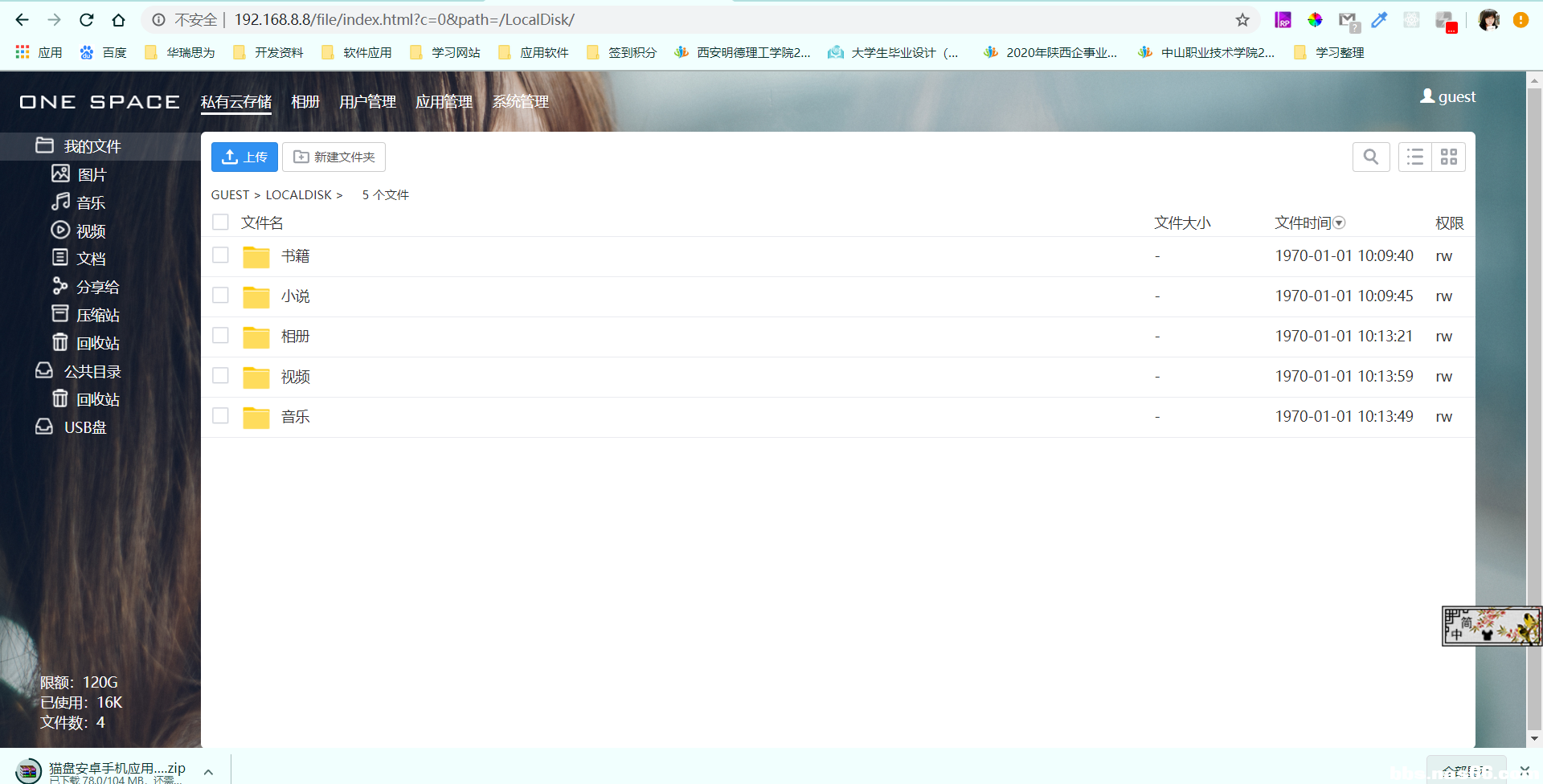The image size is (1543, 784).
Task: Switch to list view icon
Action: coord(1415,157)
